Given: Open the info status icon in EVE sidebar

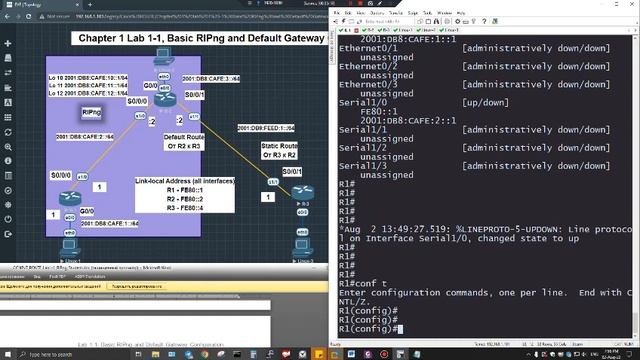Looking at the screenshot, I should 8,161.
